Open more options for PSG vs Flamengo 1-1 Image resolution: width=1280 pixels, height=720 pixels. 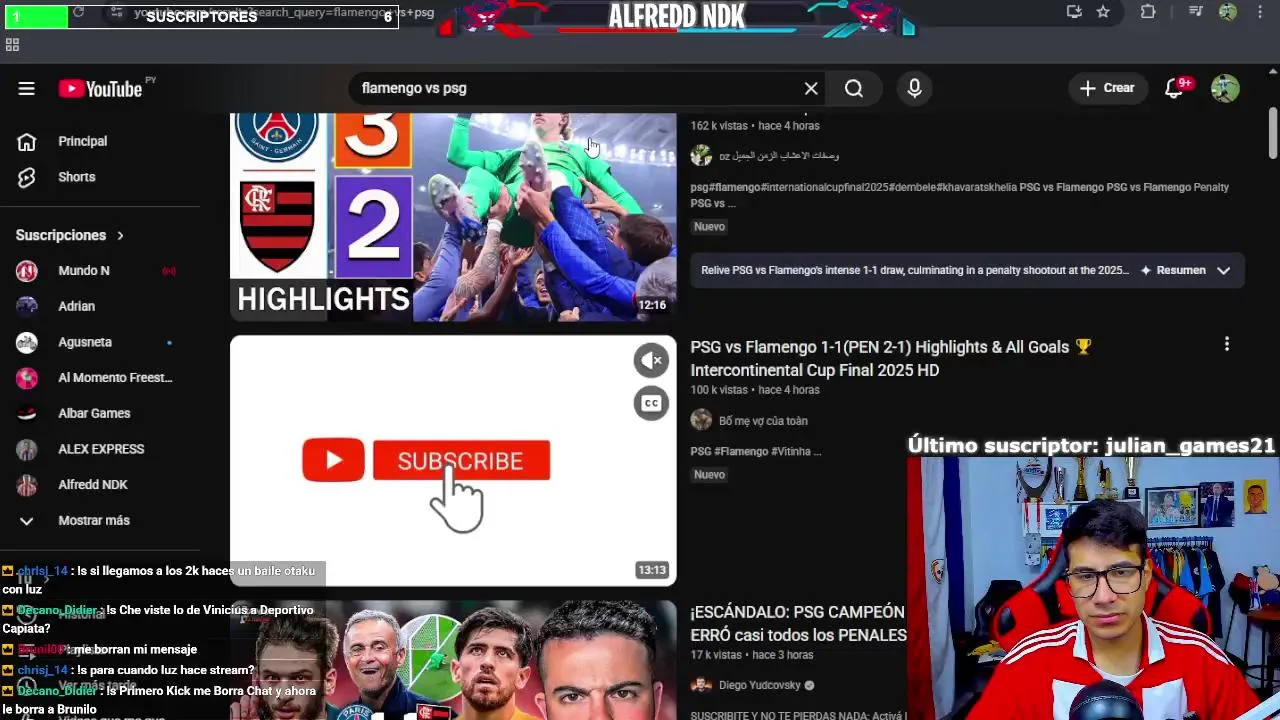click(x=1227, y=345)
